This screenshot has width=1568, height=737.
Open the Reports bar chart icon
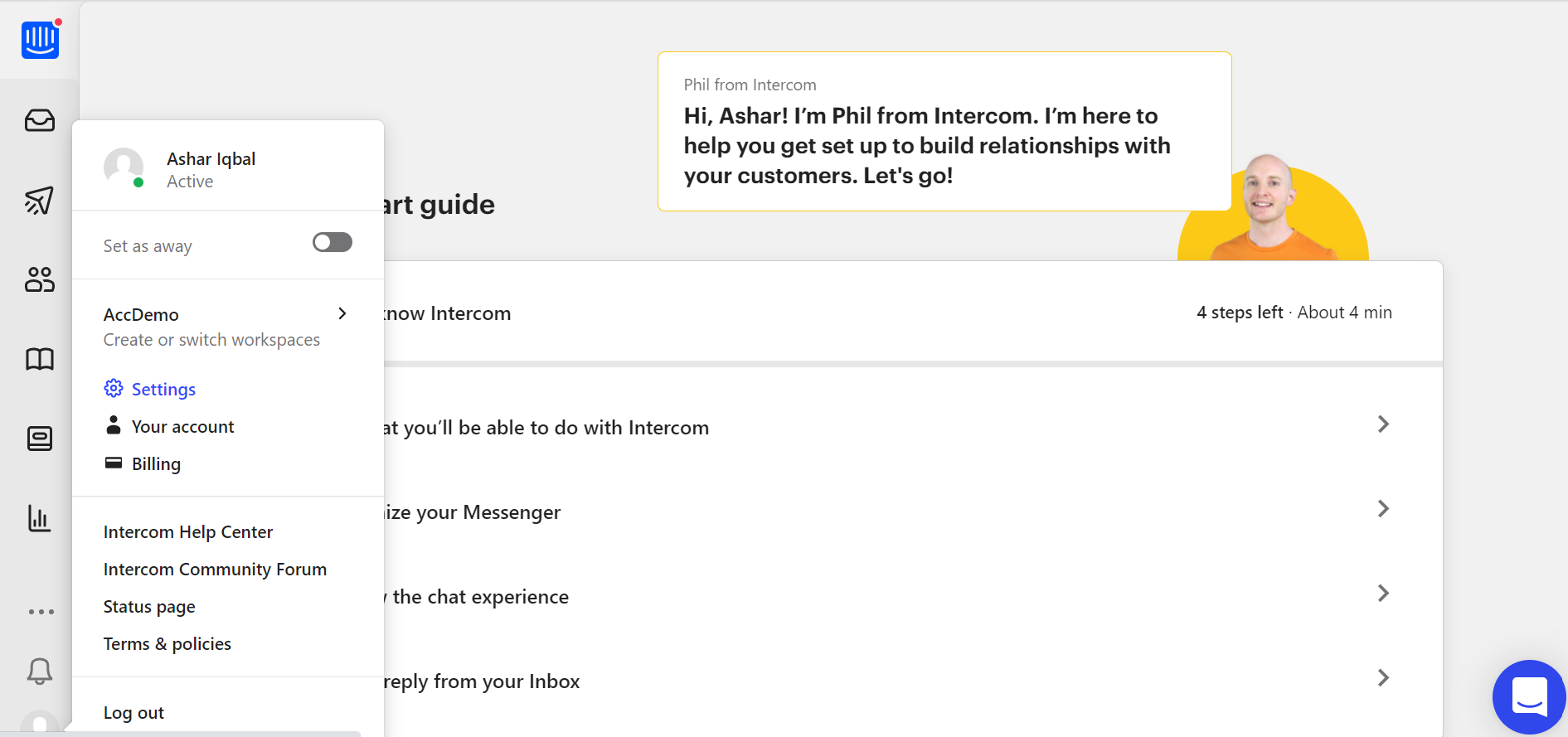[40, 518]
